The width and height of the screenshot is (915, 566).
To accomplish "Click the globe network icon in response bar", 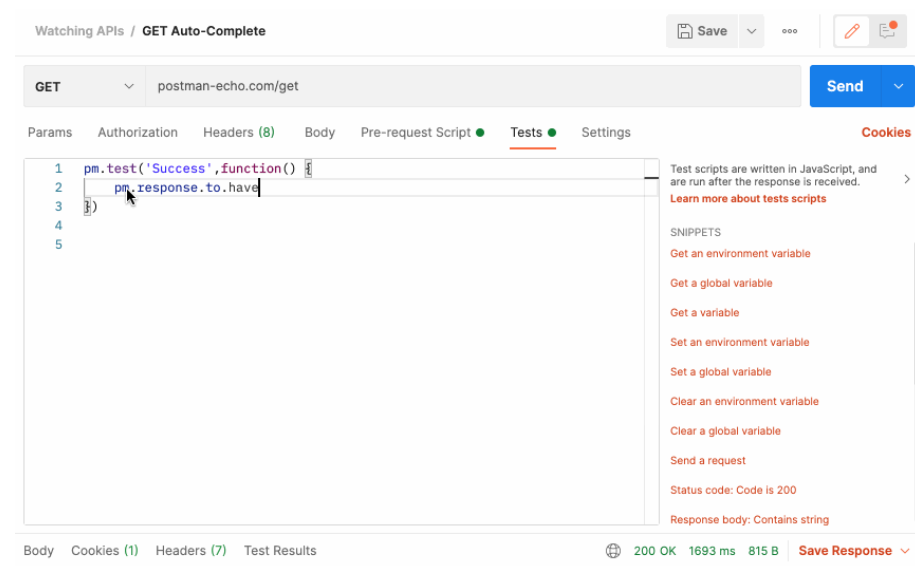I will [x=613, y=550].
